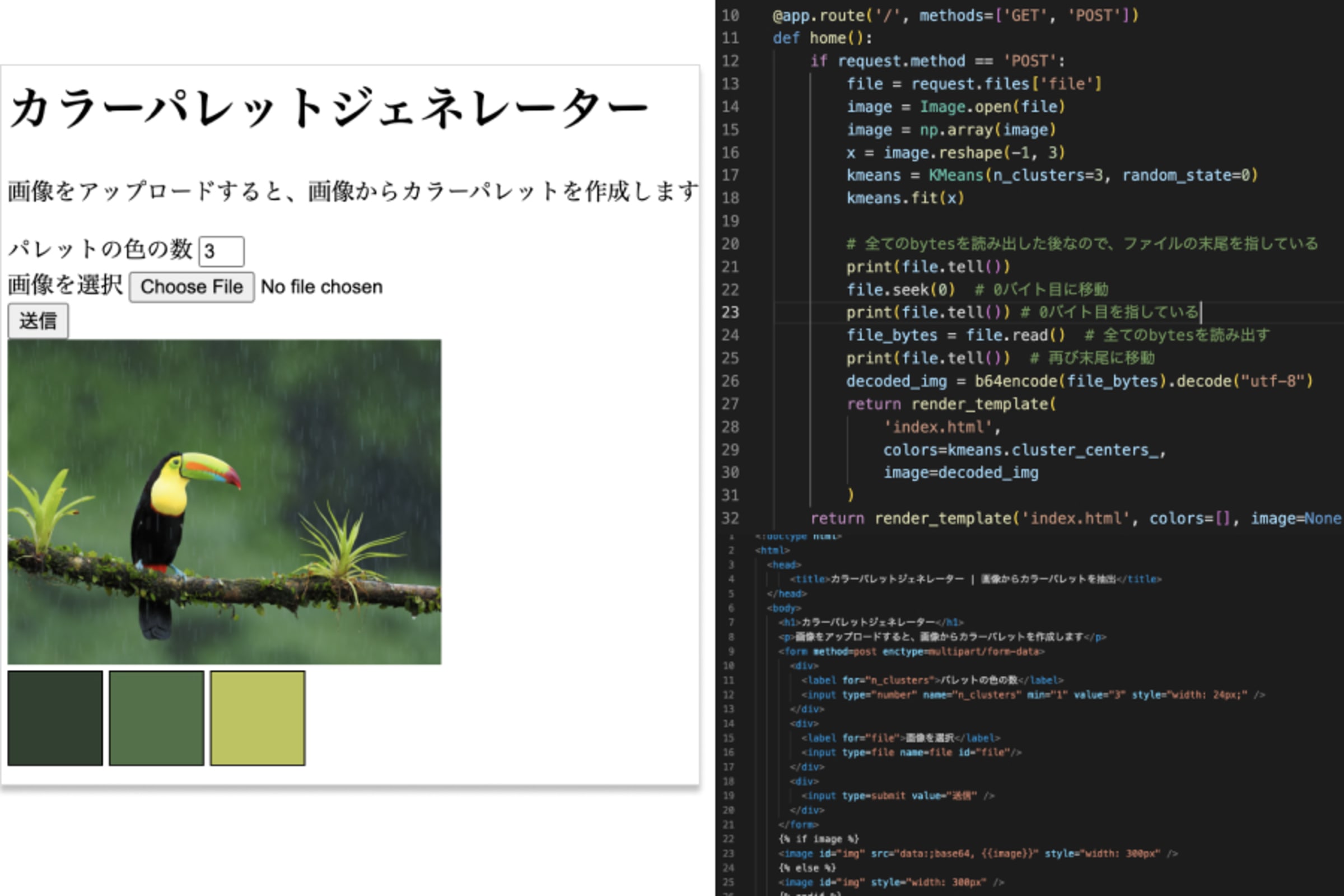
Task: Click the パレットの色の数 label
Action: pos(100,249)
